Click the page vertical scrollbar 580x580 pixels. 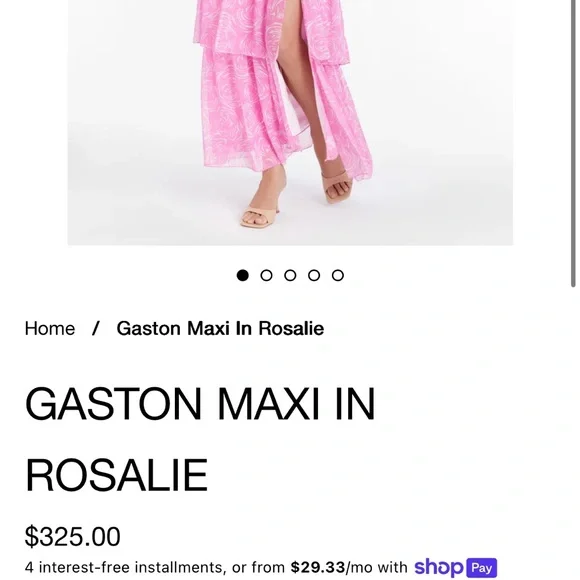click(x=573, y=144)
